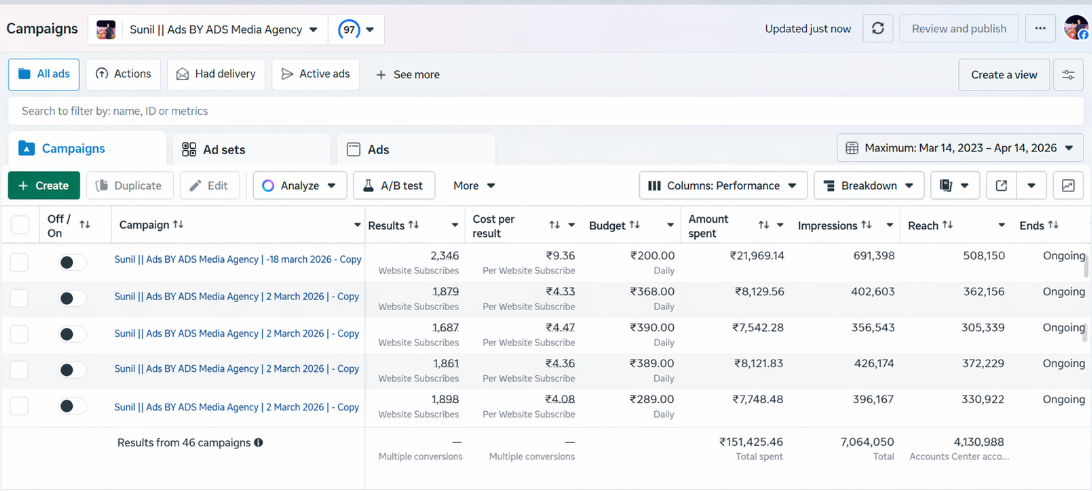The width and height of the screenshot is (1092, 491).
Task: Sort by Off / On column arrows
Action: tap(85, 225)
